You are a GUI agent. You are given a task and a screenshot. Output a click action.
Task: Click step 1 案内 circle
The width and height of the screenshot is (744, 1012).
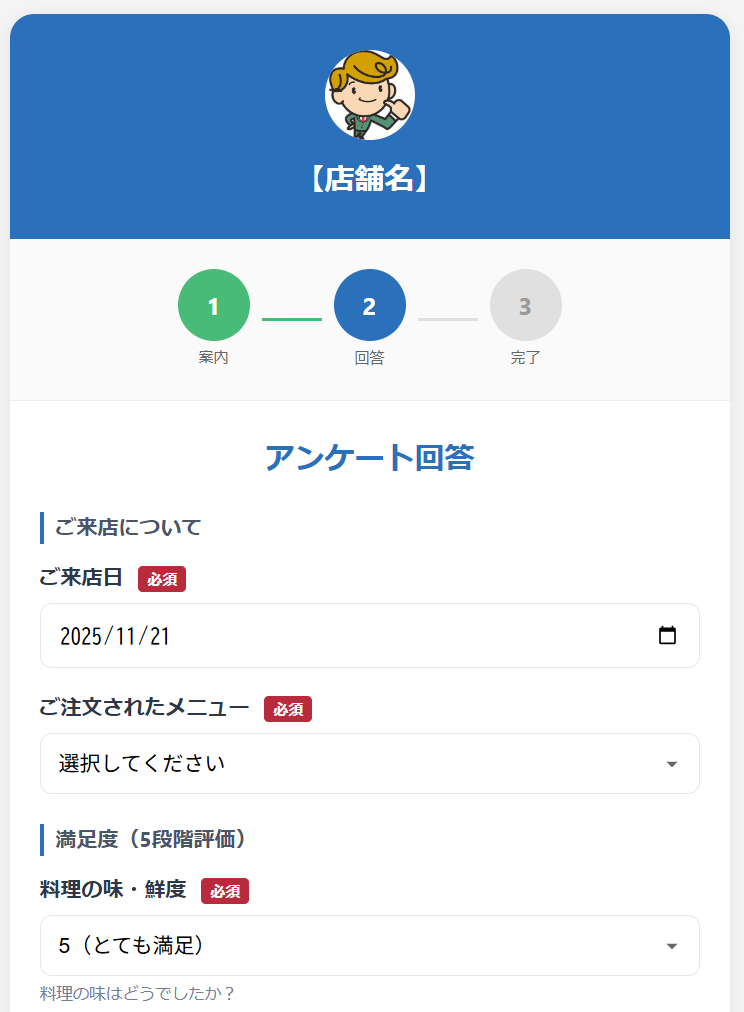(x=214, y=305)
